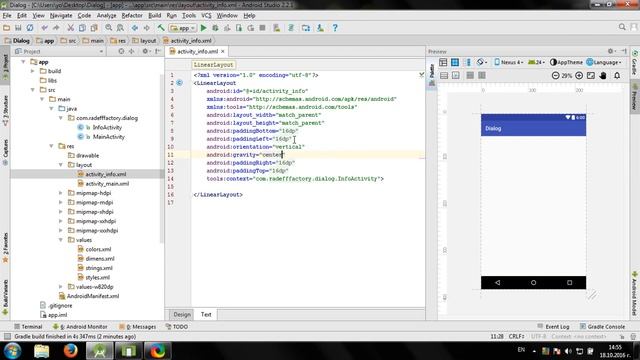Viewport: 640px width, 360px height.
Task: Click the Undo arrow in the toolbar
Action: [44, 28]
